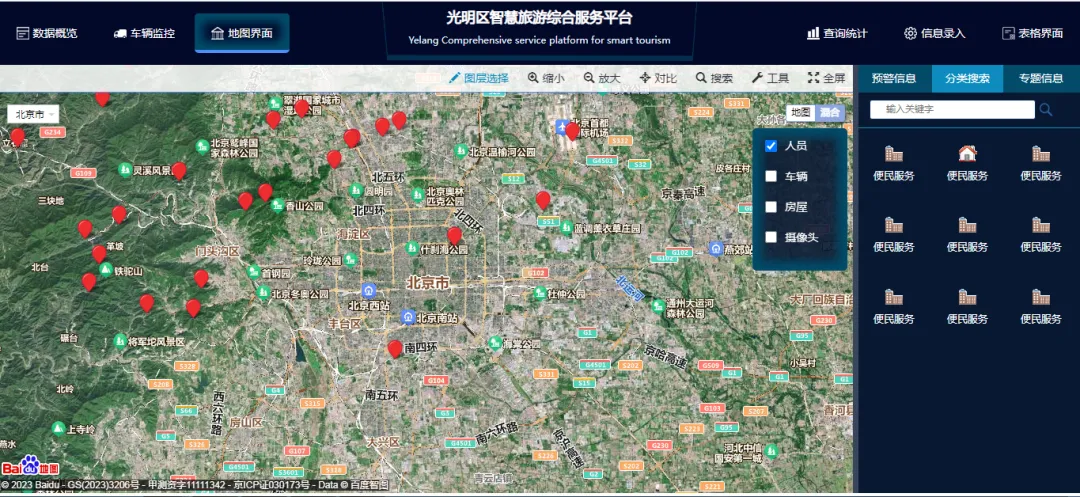Open the 车辆监控 navigation item
The height and width of the screenshot is (497, 1080).
coord(144,33)
